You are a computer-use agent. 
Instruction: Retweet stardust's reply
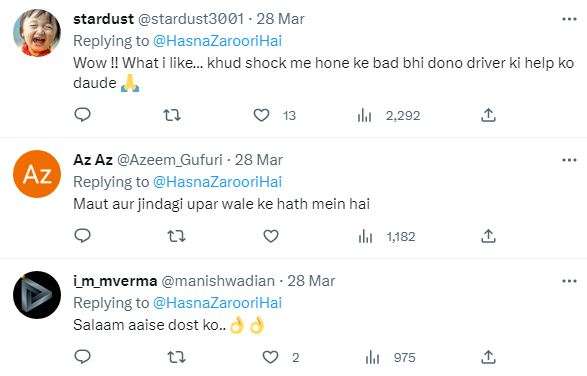(172, 115)
